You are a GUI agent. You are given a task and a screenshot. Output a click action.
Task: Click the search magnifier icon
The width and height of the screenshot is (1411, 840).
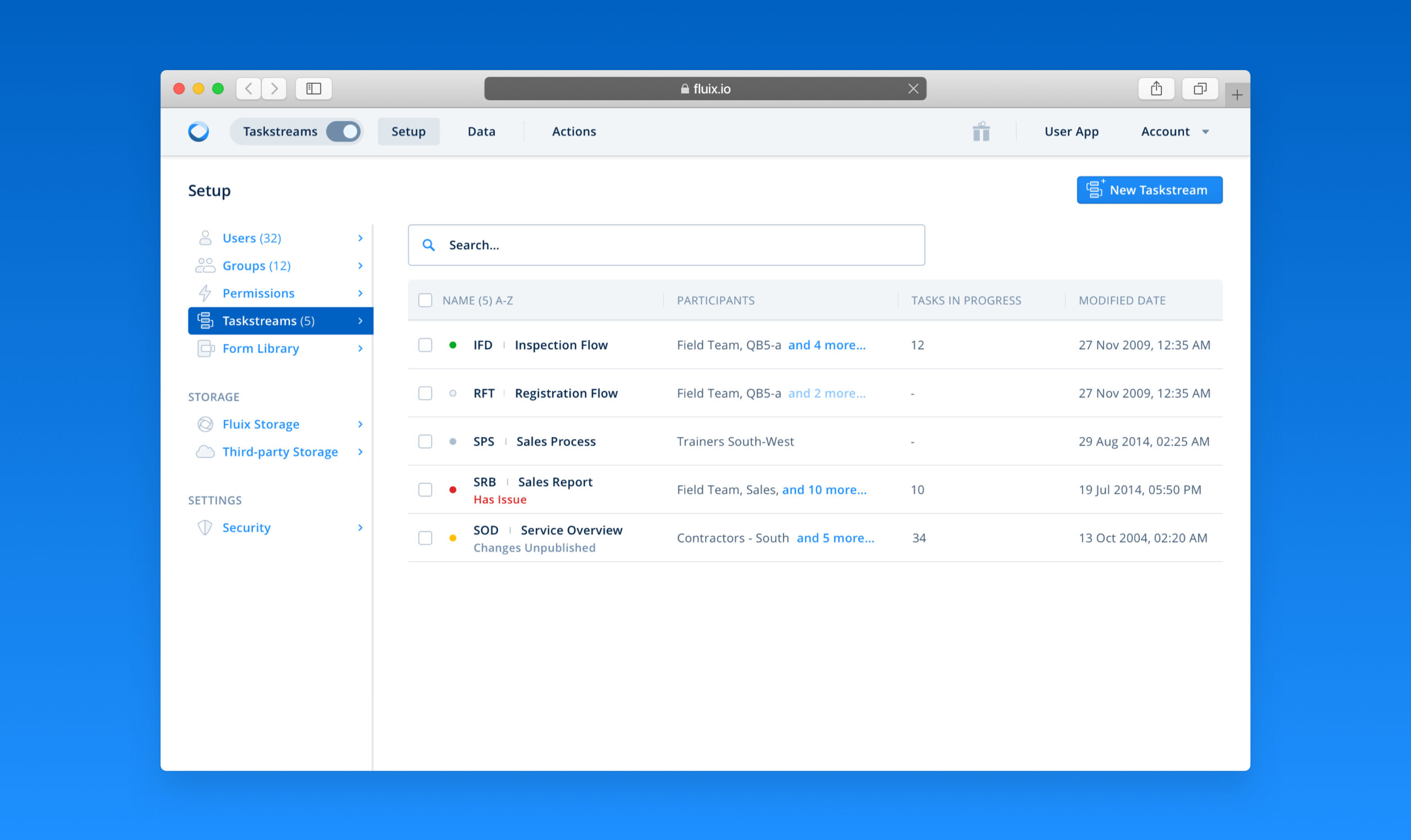[429, 245]
